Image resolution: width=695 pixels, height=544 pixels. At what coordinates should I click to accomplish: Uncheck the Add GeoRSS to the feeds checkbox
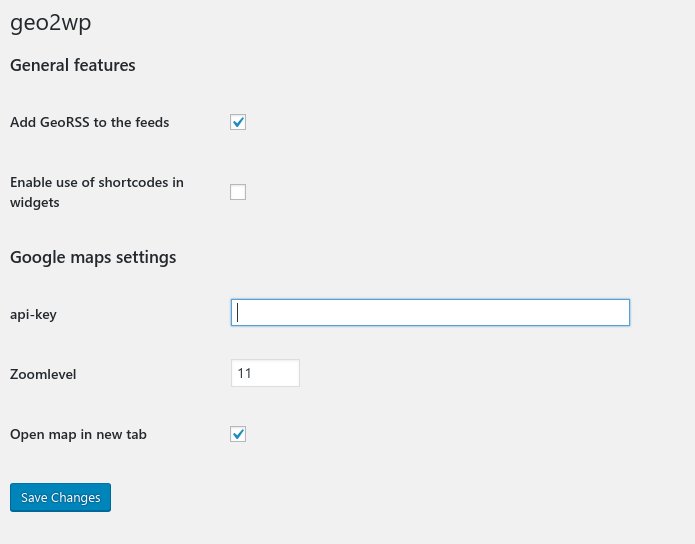(238, 123)
